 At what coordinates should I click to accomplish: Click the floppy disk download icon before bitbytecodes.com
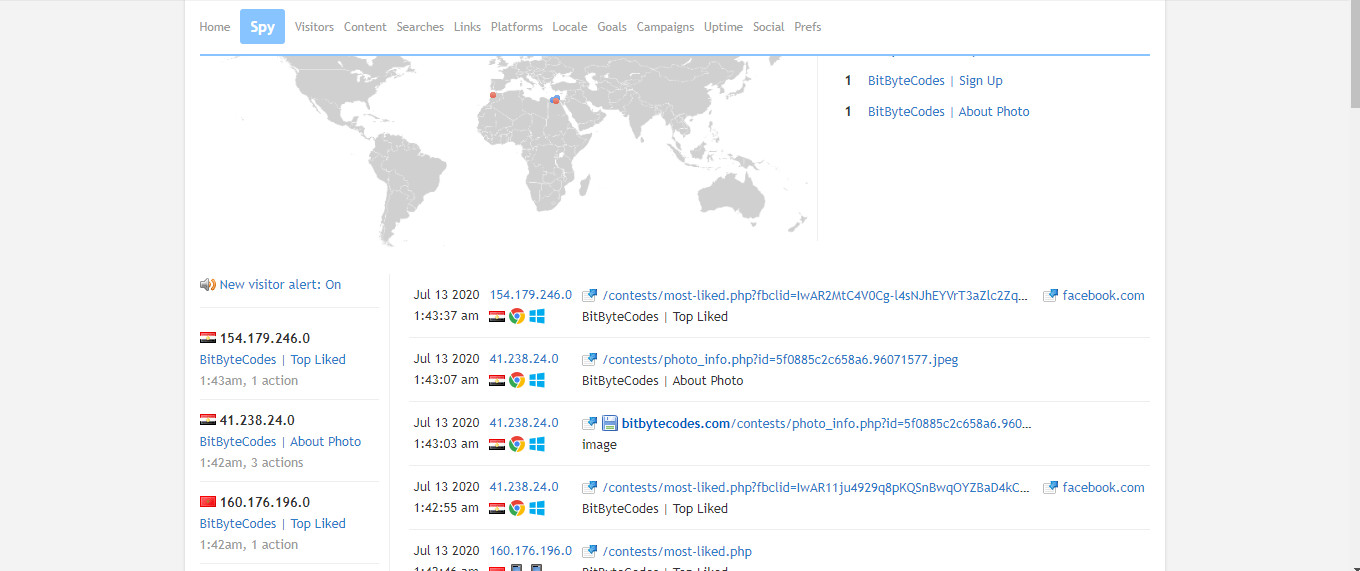pos(610,424)
